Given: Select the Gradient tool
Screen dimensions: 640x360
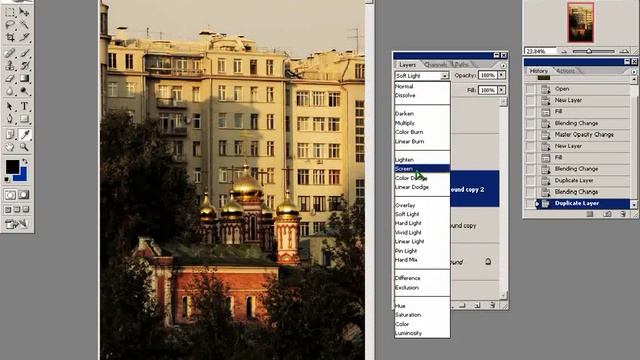Looking at the screenshot, I should (24, 78).
